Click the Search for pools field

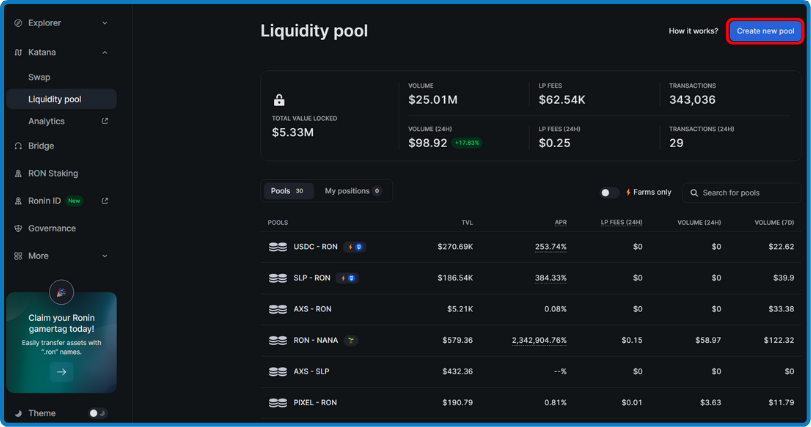click(x=742, y=193)
